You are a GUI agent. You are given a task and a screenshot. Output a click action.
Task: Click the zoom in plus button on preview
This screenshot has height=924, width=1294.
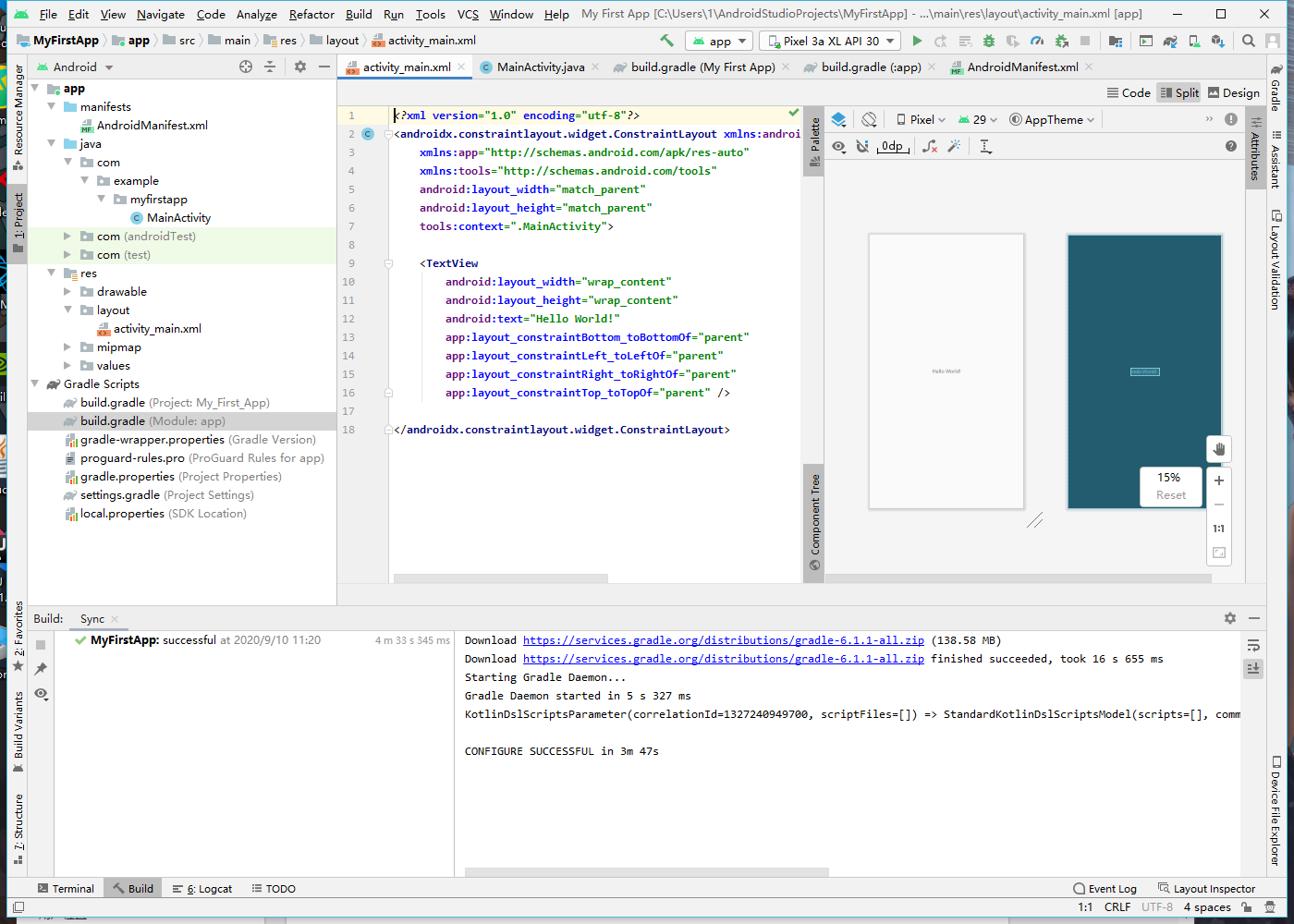(x=1219, y=480)
